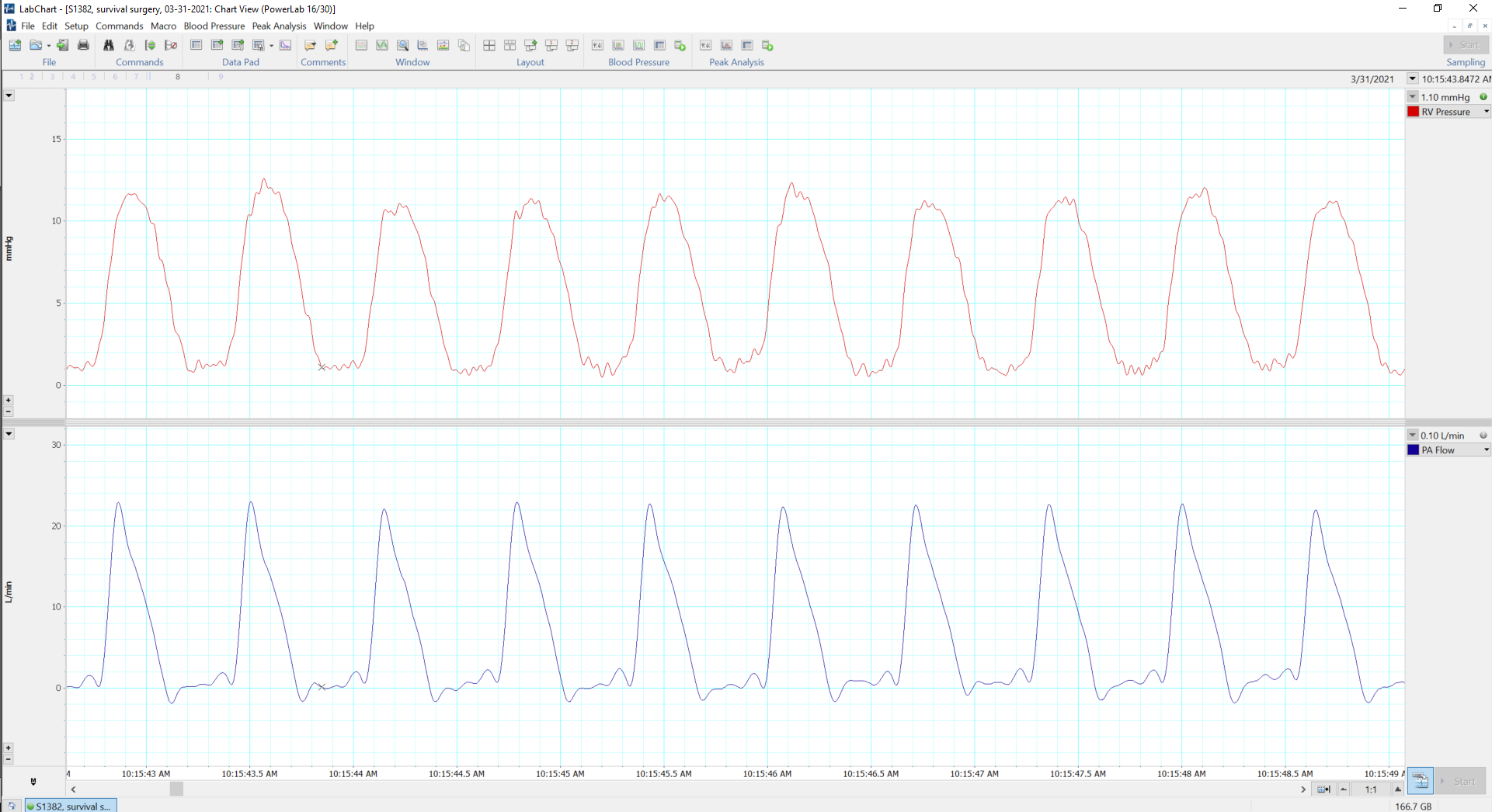Toggle the RV Pressure green status indicator
The width and height of the screenshot is (1492, 812).
coord(1483,97)
